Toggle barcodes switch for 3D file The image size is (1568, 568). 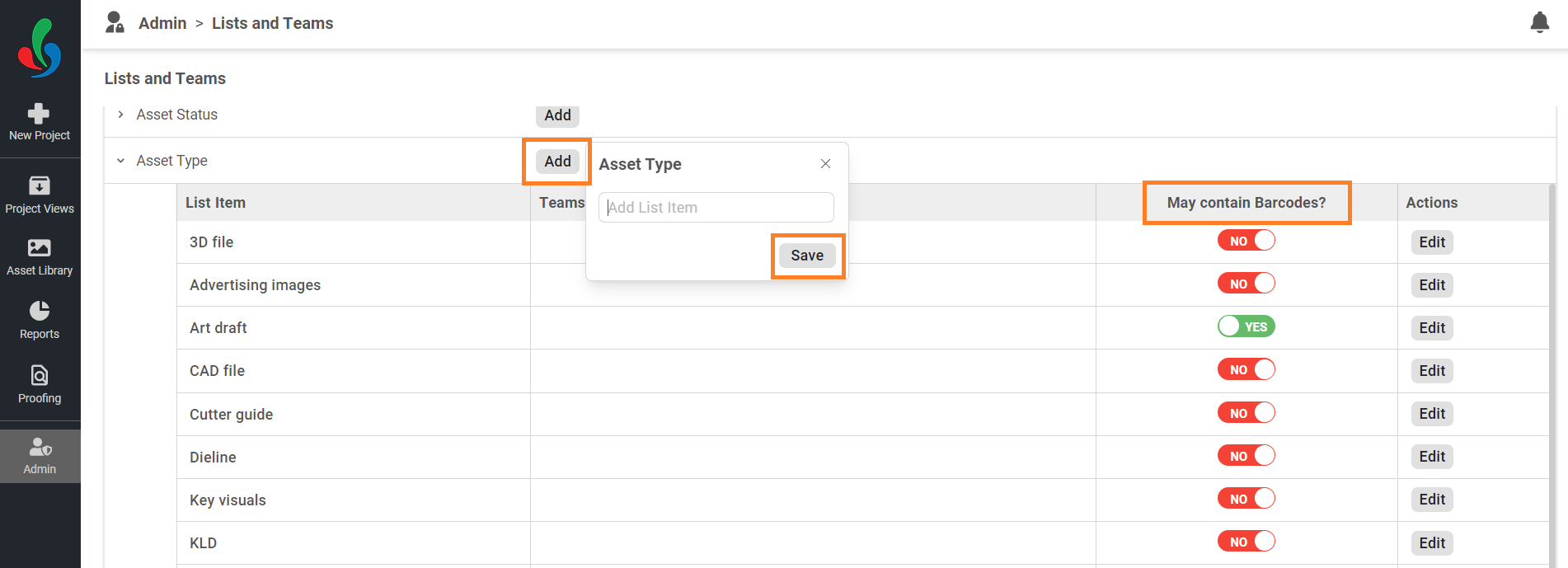pyautogui.click(x=1246, y=241)
